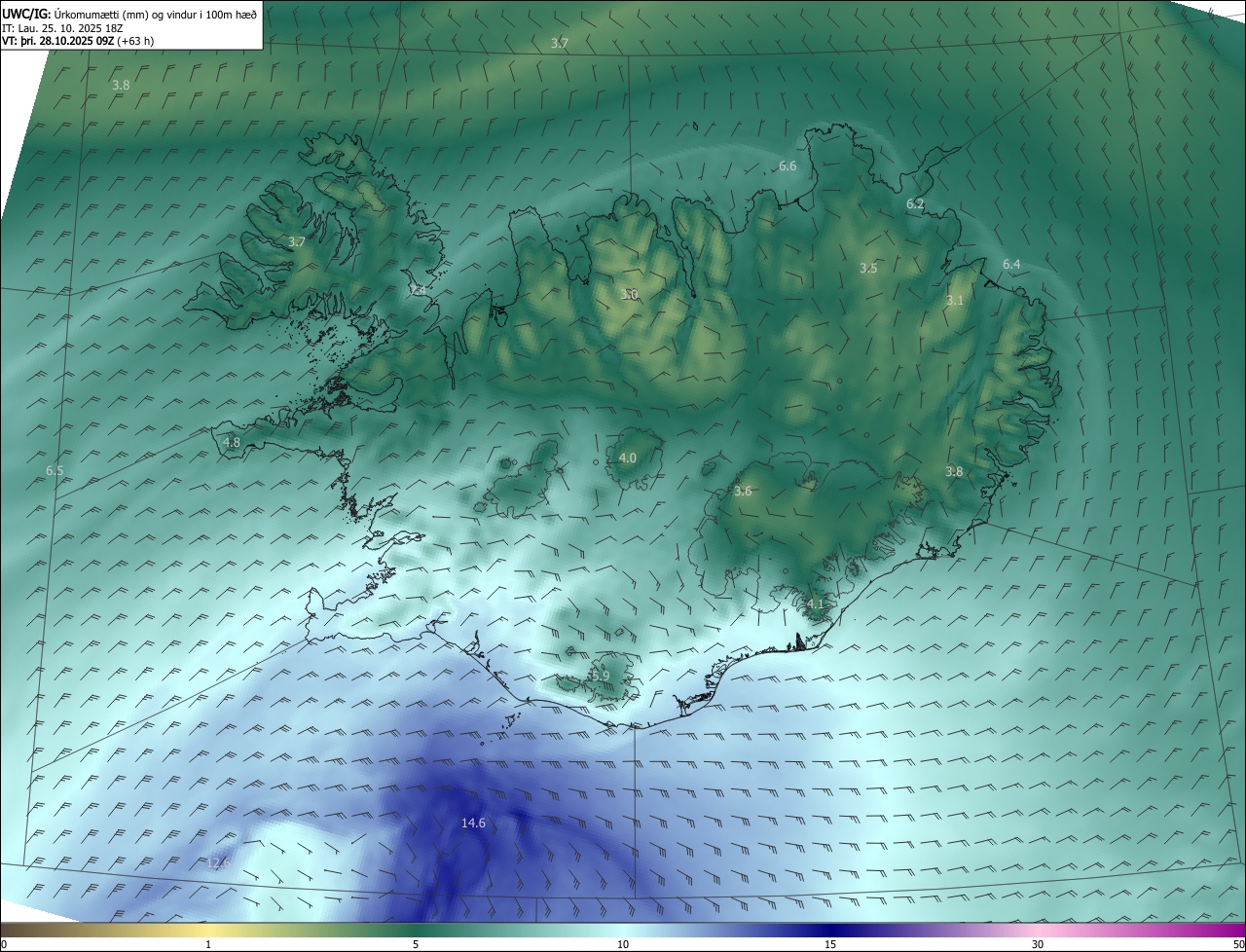Click the 6.4 value label

click(x=1011, y=265)
